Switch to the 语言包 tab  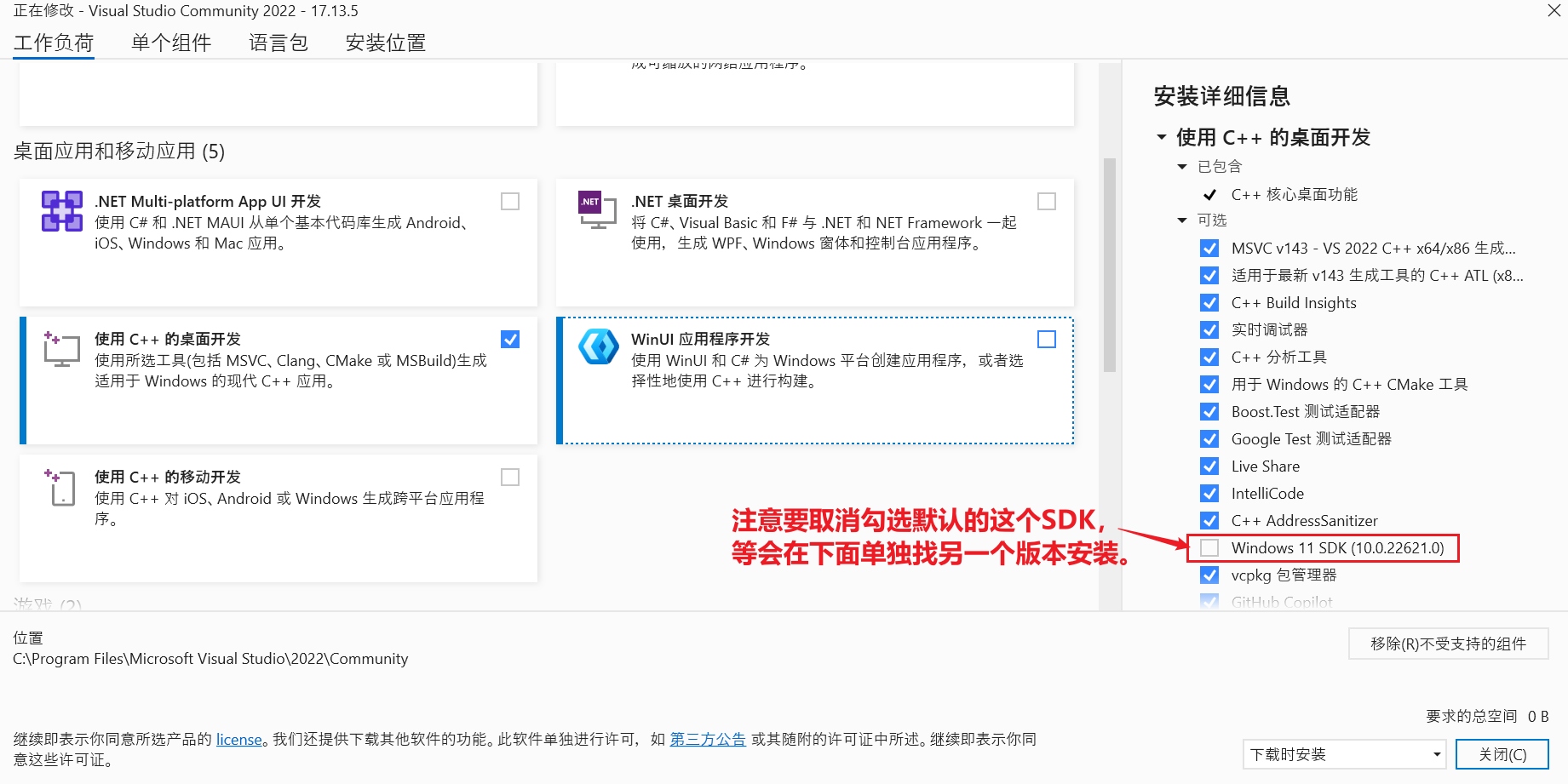click(279, 43)
